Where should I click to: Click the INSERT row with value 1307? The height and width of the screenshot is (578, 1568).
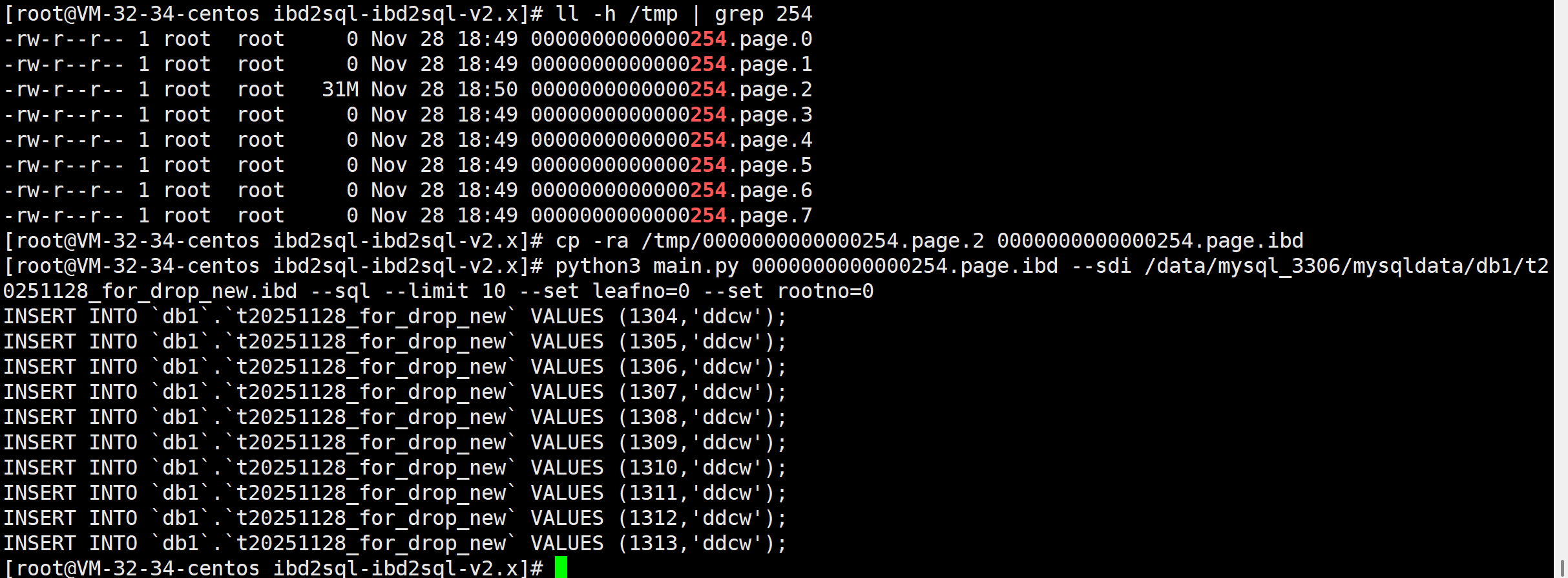coord(395,392)
